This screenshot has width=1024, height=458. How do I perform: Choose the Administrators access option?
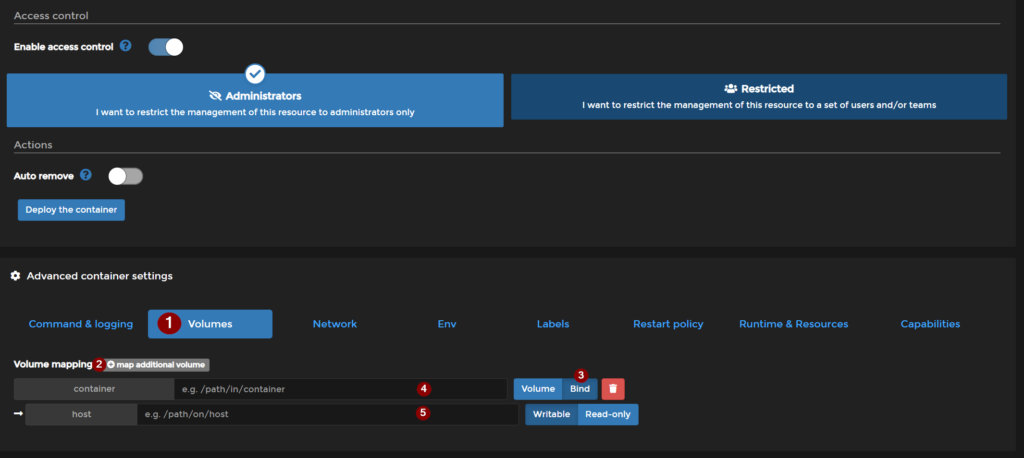[254, 103]
